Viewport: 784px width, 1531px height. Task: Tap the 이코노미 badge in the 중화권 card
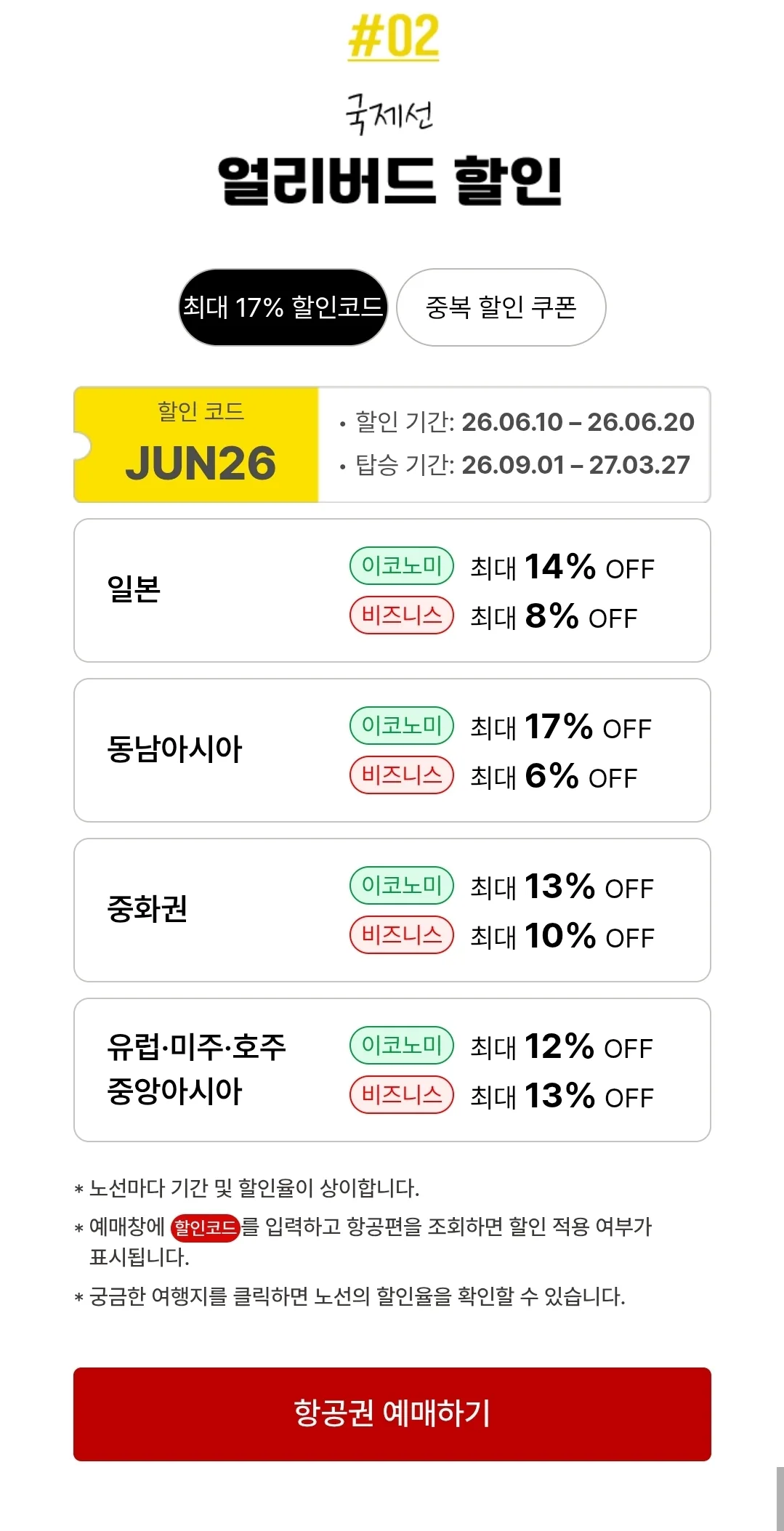point(402,886)
